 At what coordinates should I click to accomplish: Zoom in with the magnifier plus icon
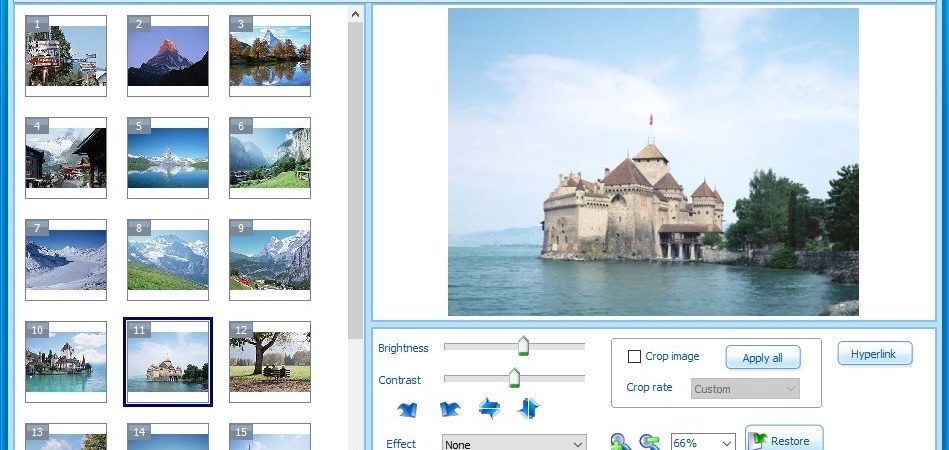point(620,442)
